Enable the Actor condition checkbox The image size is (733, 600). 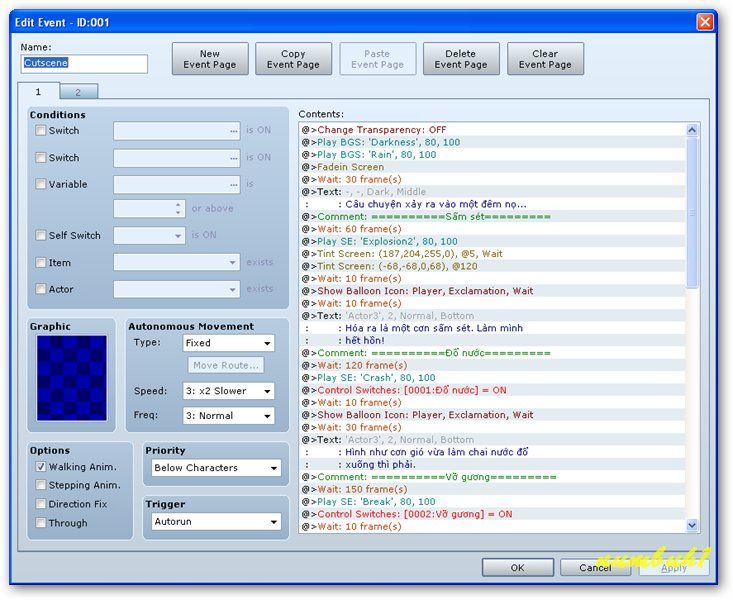click(41, 289)
